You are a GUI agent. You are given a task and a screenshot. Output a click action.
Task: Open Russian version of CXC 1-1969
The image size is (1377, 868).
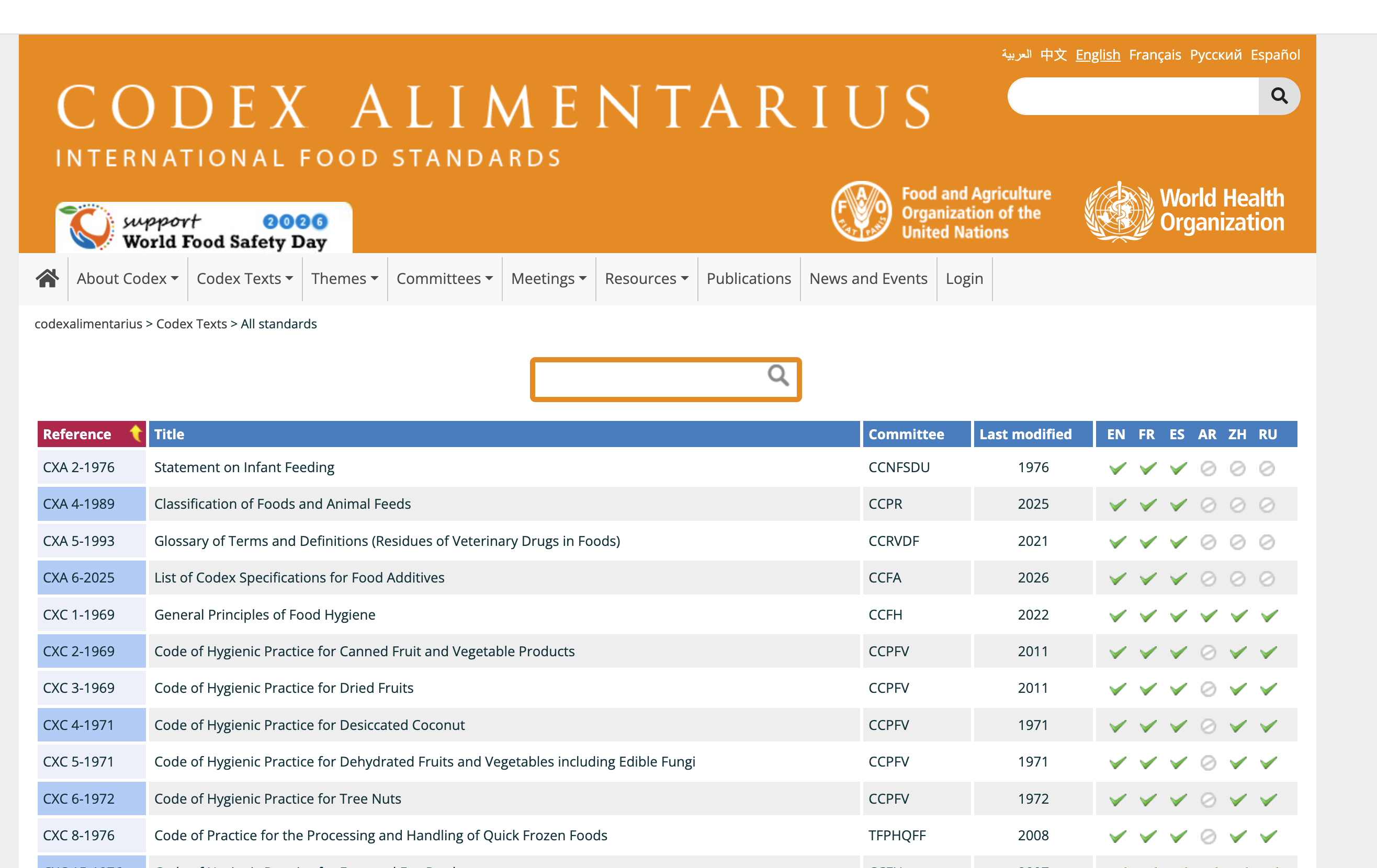pos(1268,615)
